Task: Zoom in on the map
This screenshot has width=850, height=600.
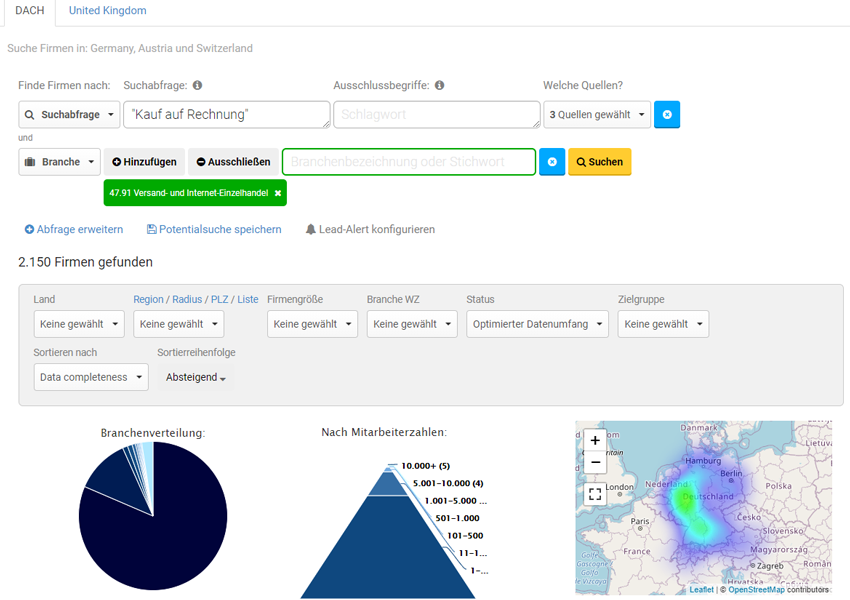Action: [x=595, y=440]
